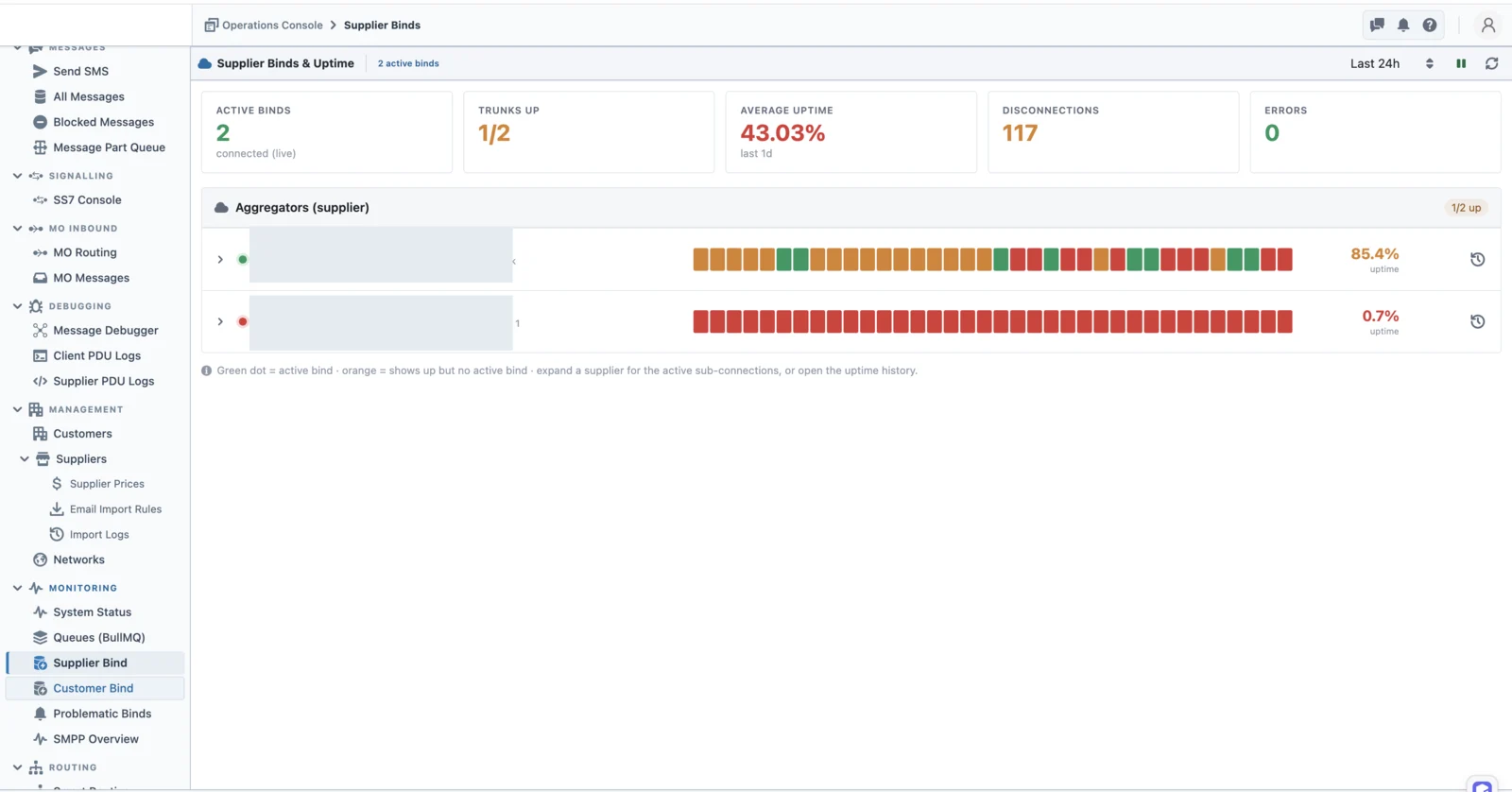
Task: Open the notifications bell
Action: click(x=1403, y=26)
